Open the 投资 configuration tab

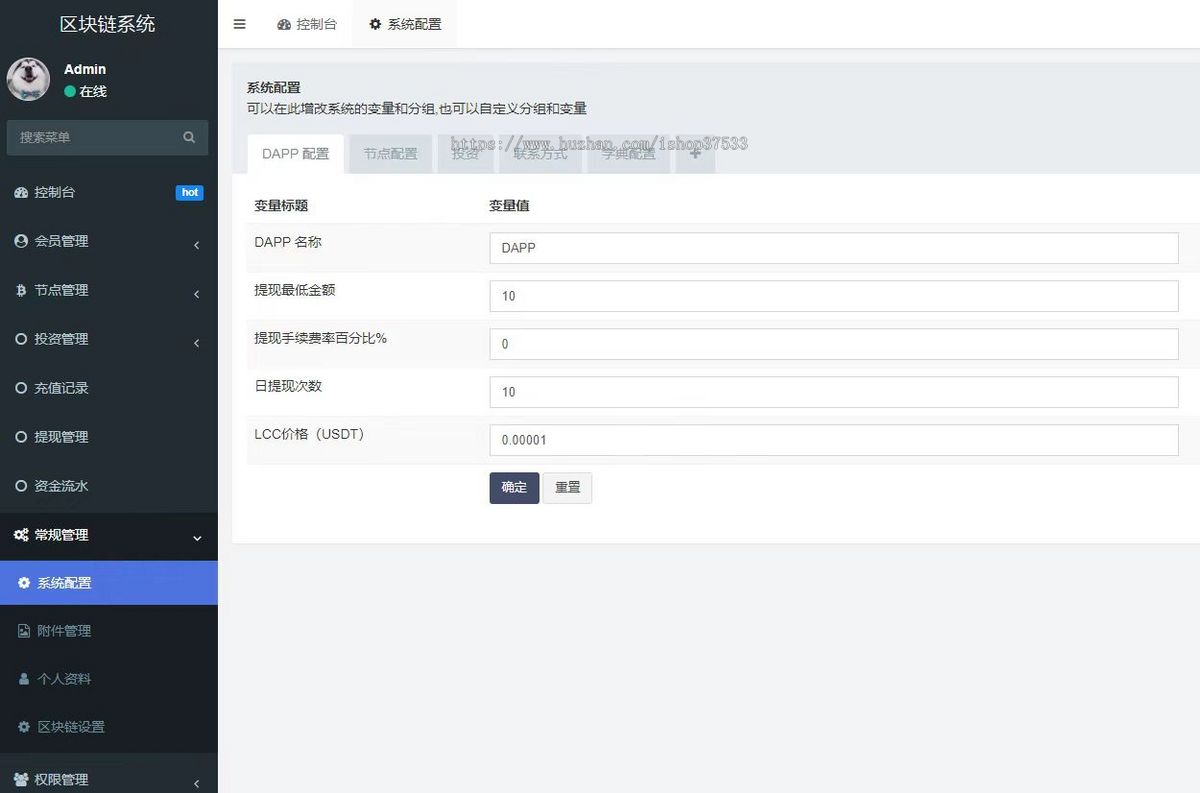(465, 154)
